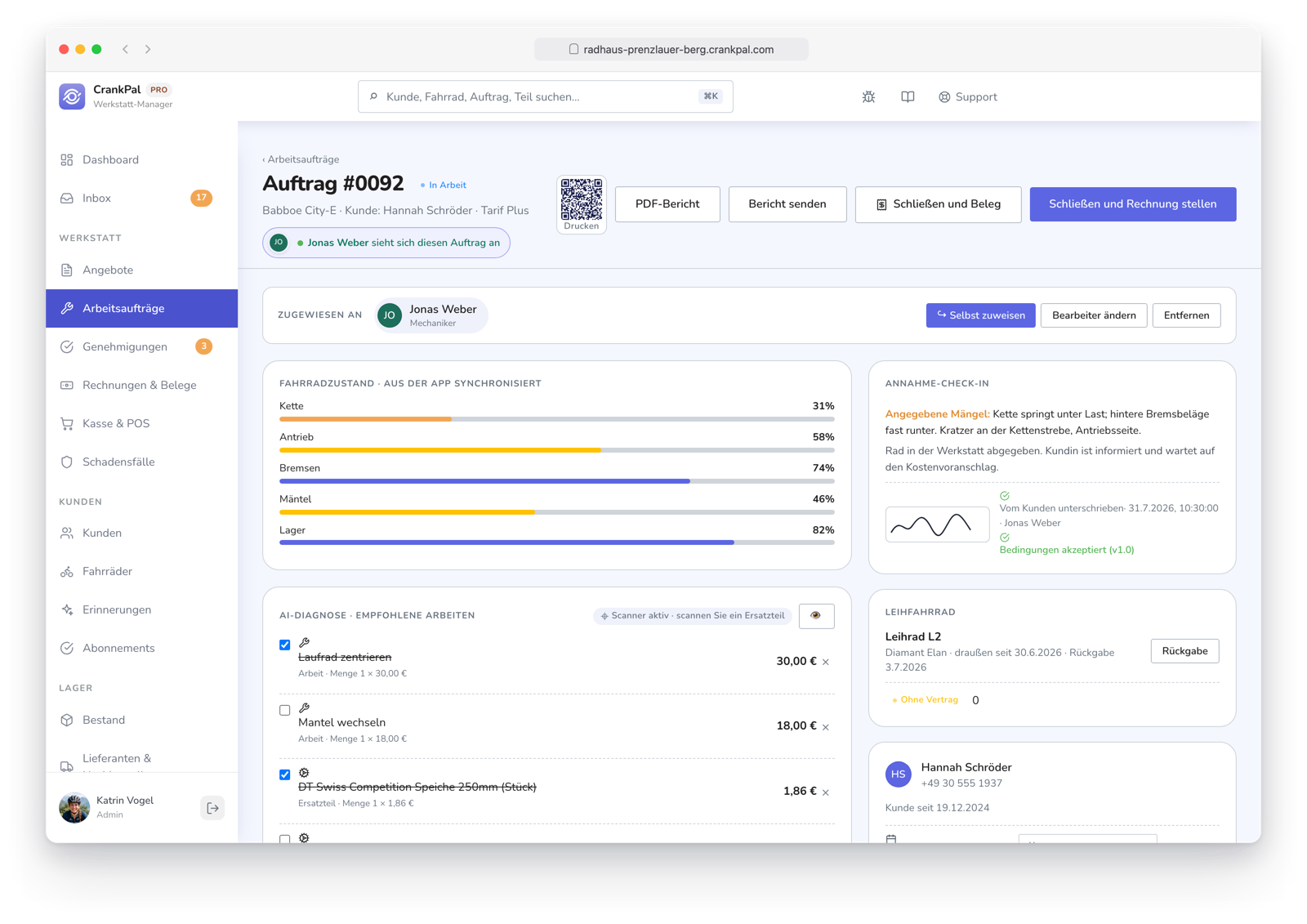Toggle the eye visibility button in AI-Diagnose
The width and height of the screenshot is (1307, 924).
coord(816,615)
